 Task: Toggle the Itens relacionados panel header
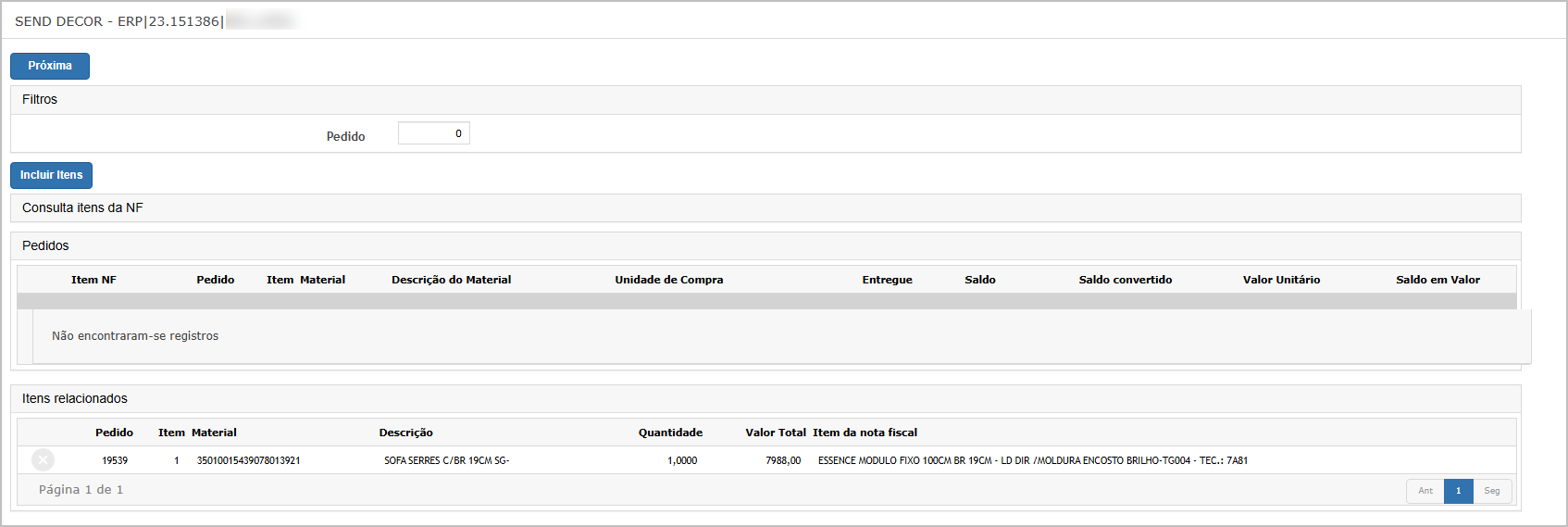coord(765,398)
